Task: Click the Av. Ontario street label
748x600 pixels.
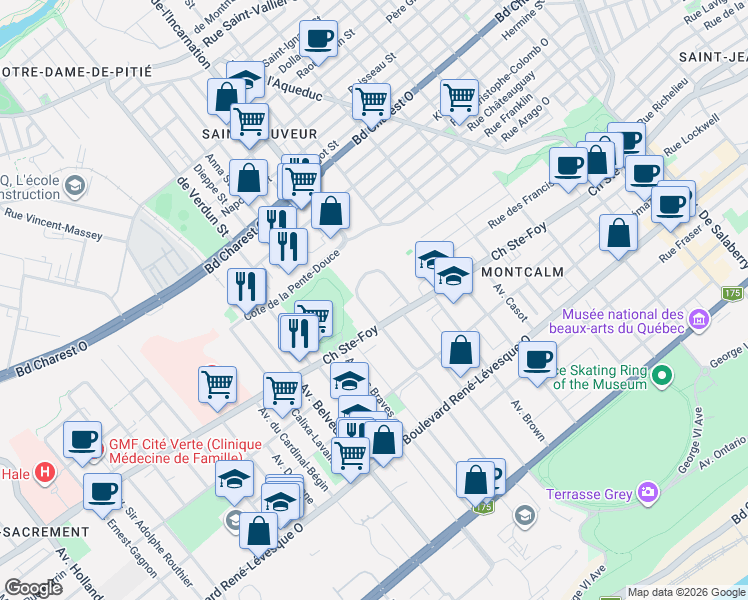Action: point(722,452)
